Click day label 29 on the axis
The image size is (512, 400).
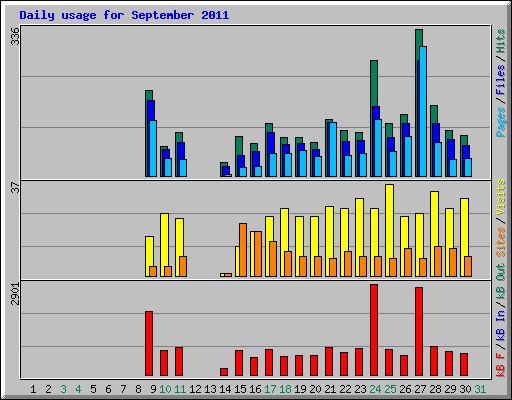(450, 389)
